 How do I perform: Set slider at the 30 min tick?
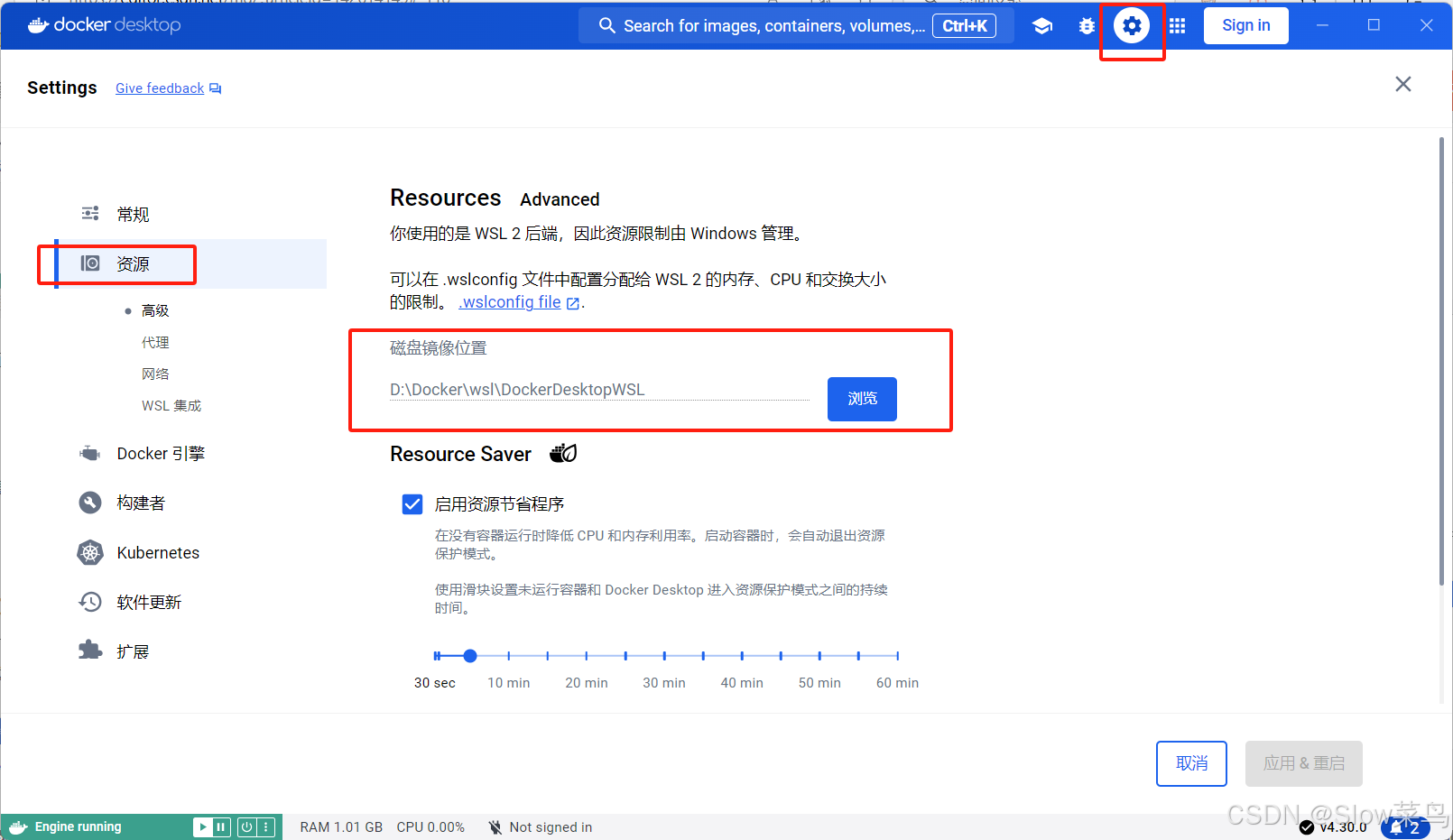664,656
